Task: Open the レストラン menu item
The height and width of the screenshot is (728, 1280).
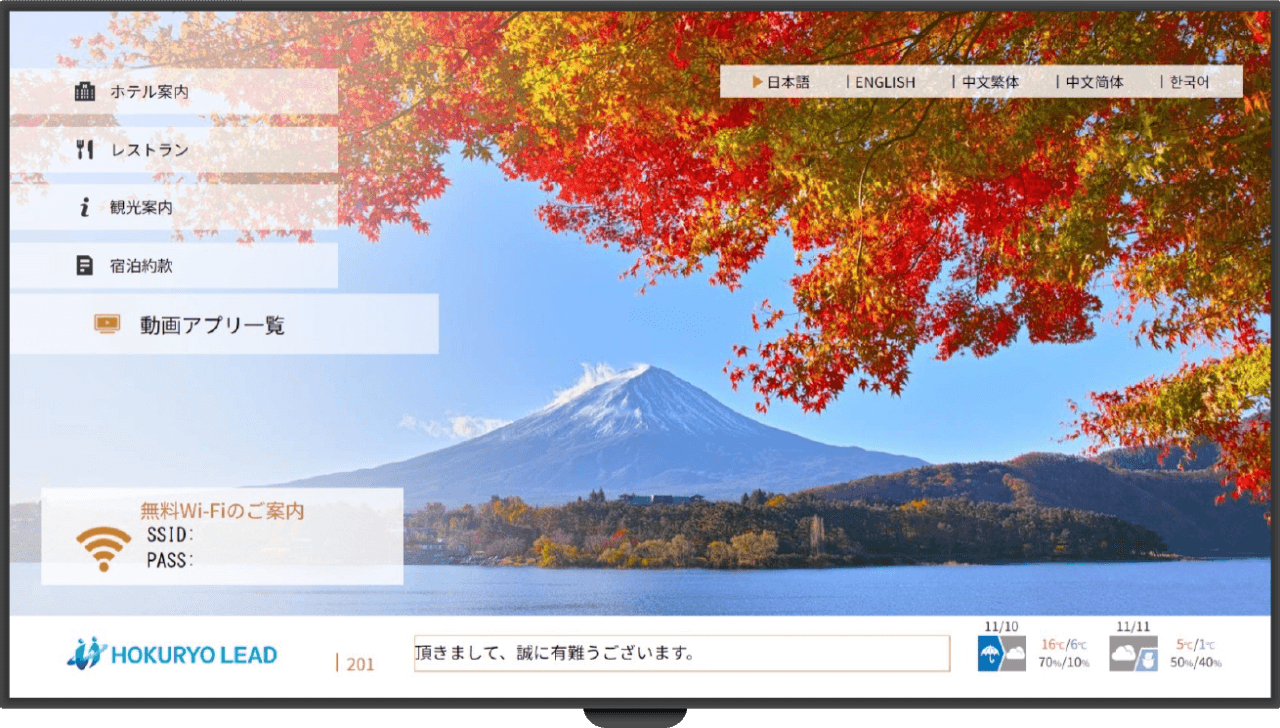Action: 150,150
